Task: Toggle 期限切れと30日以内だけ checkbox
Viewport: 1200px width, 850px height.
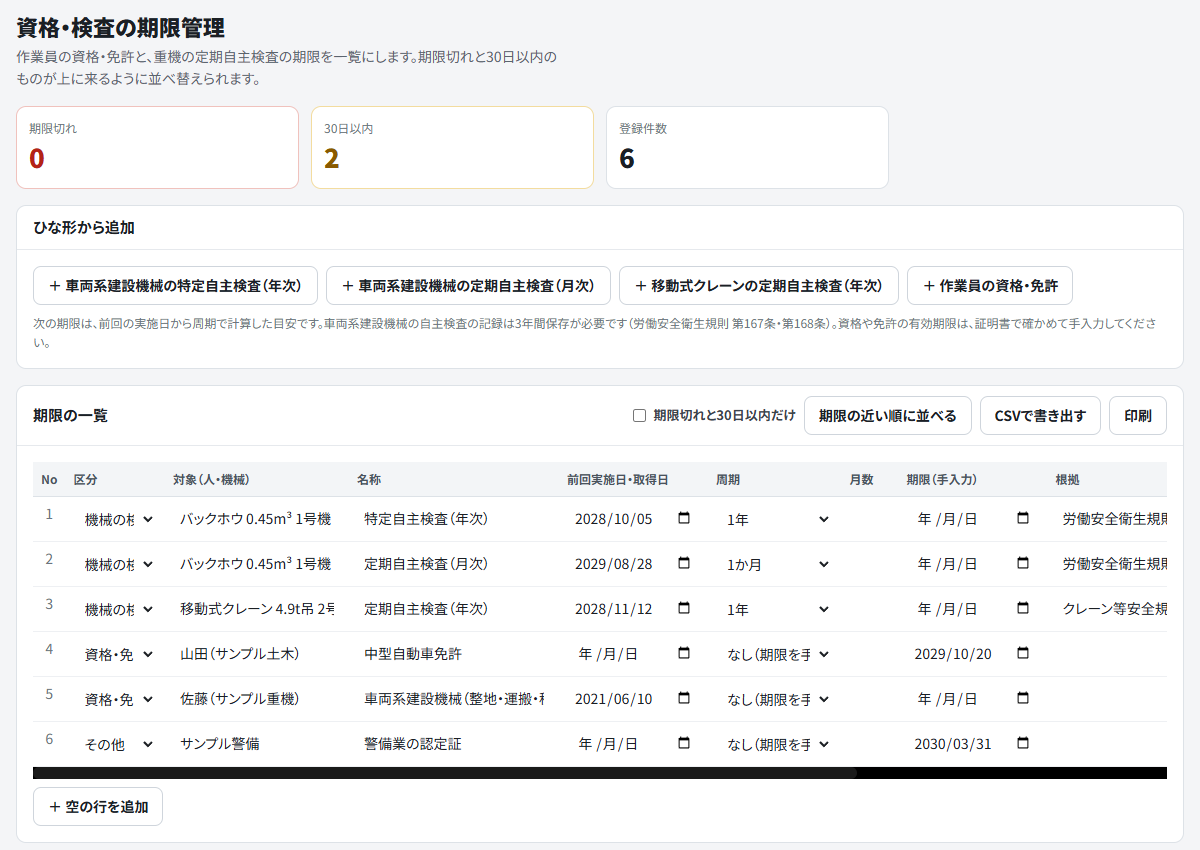Action: click(x=640, y=416)
